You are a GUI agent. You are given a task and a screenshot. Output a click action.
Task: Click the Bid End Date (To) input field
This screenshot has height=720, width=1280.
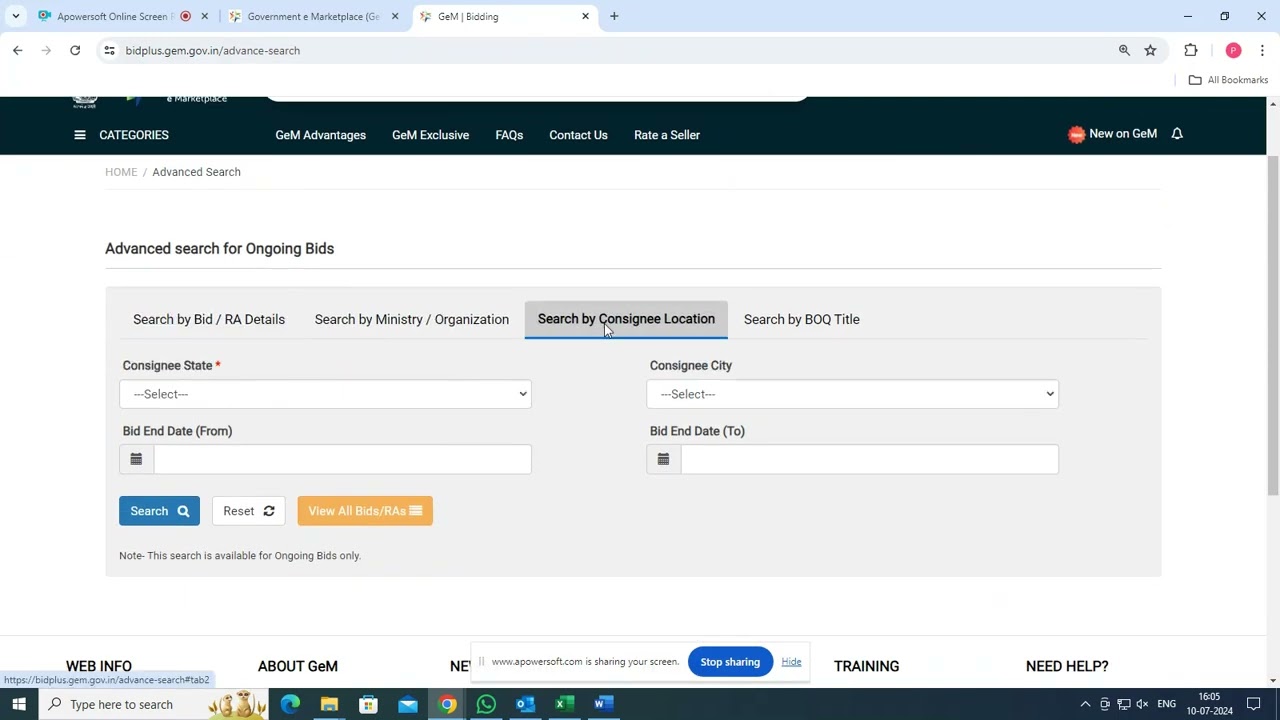(x=869, y=459)
